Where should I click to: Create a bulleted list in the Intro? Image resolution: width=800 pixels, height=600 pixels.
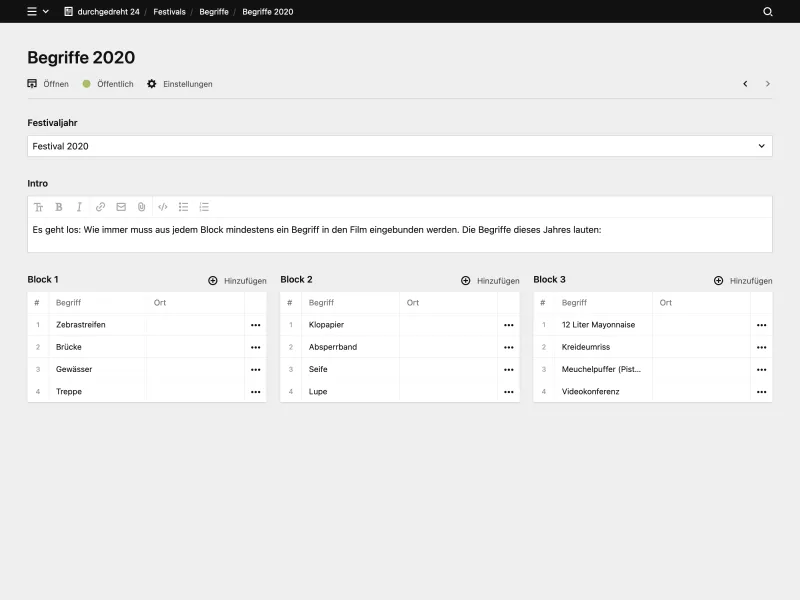pos(183,207)
